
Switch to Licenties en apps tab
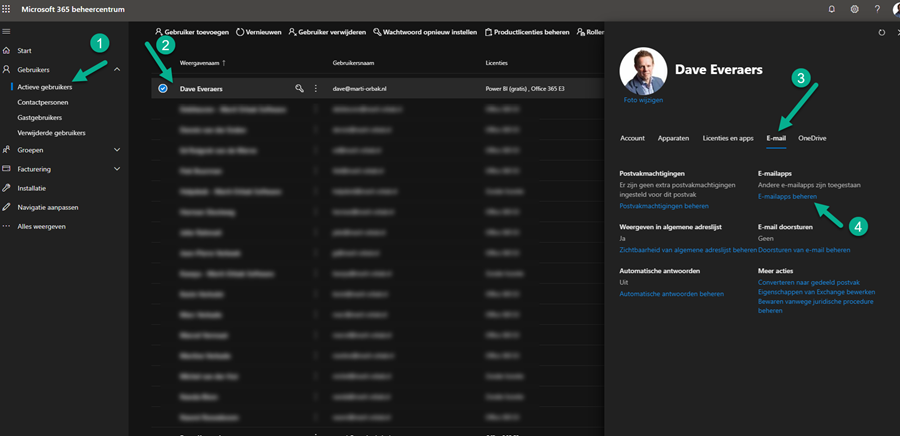(x=728, y=138)
